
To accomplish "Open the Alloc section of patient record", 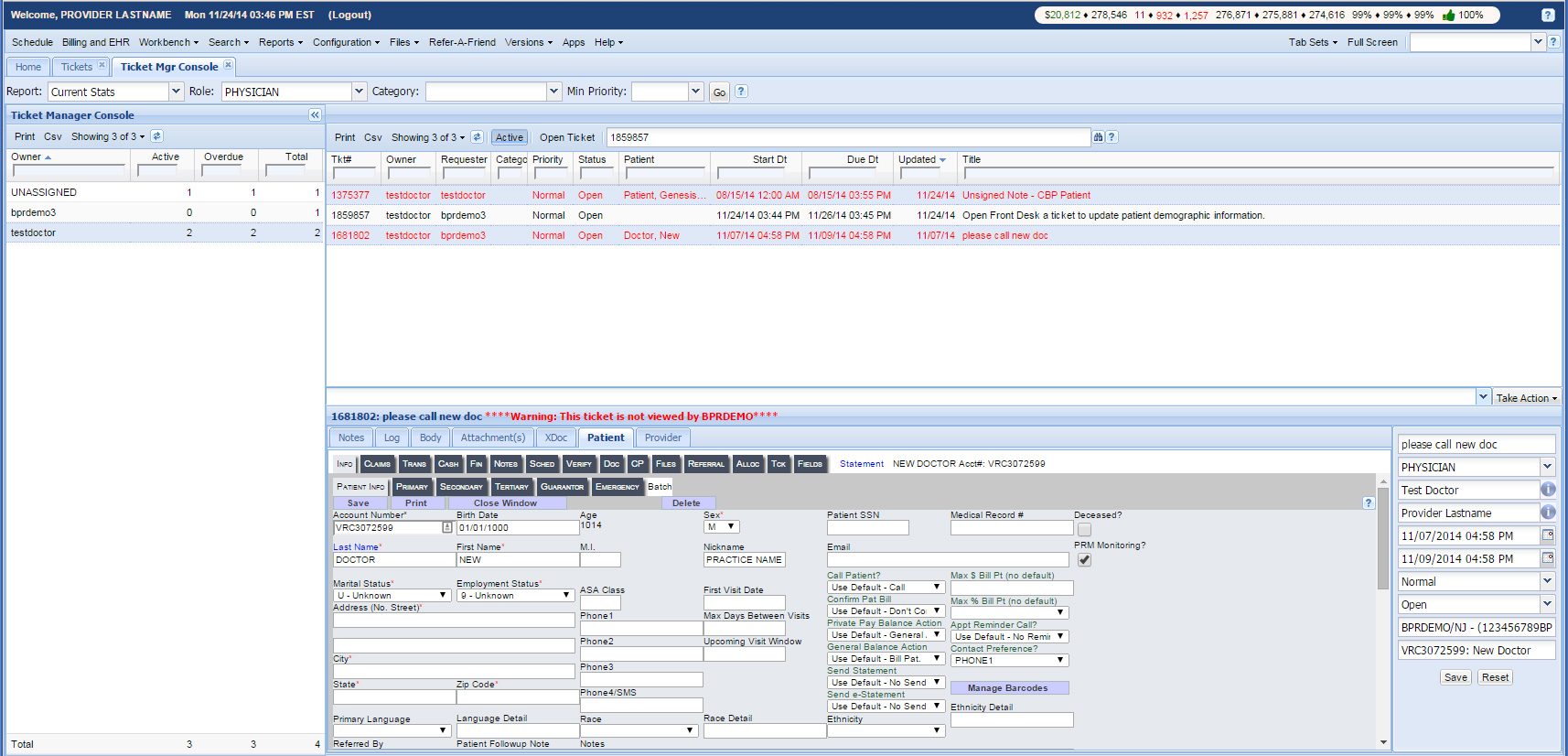I will click(747, 464).
